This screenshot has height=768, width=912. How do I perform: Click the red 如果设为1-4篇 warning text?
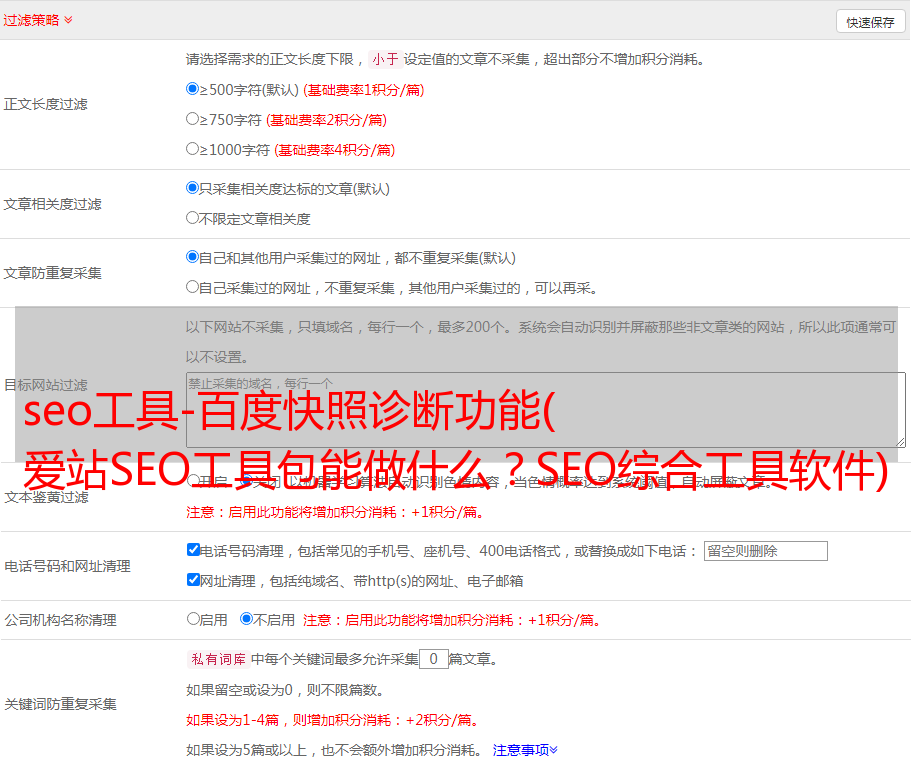point(334,720)
